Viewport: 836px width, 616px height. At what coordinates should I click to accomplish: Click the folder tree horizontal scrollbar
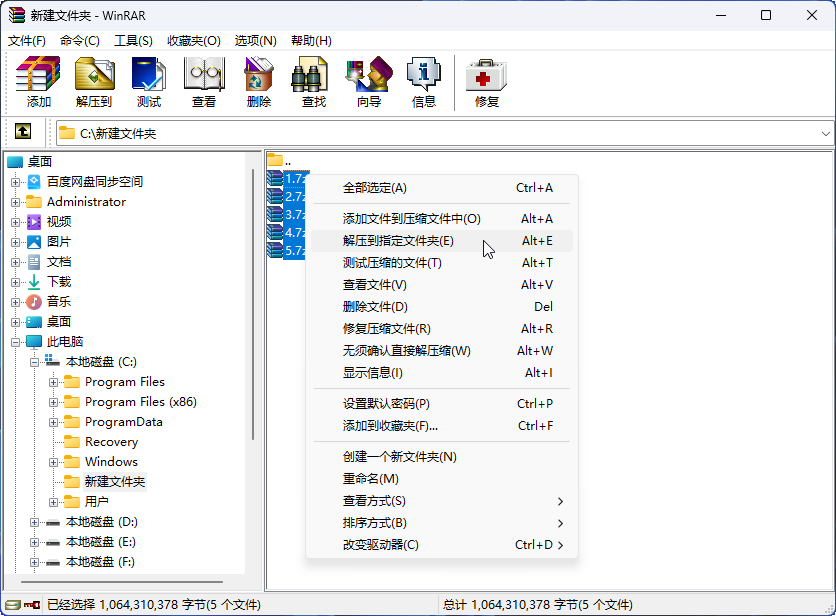(122, 582)
